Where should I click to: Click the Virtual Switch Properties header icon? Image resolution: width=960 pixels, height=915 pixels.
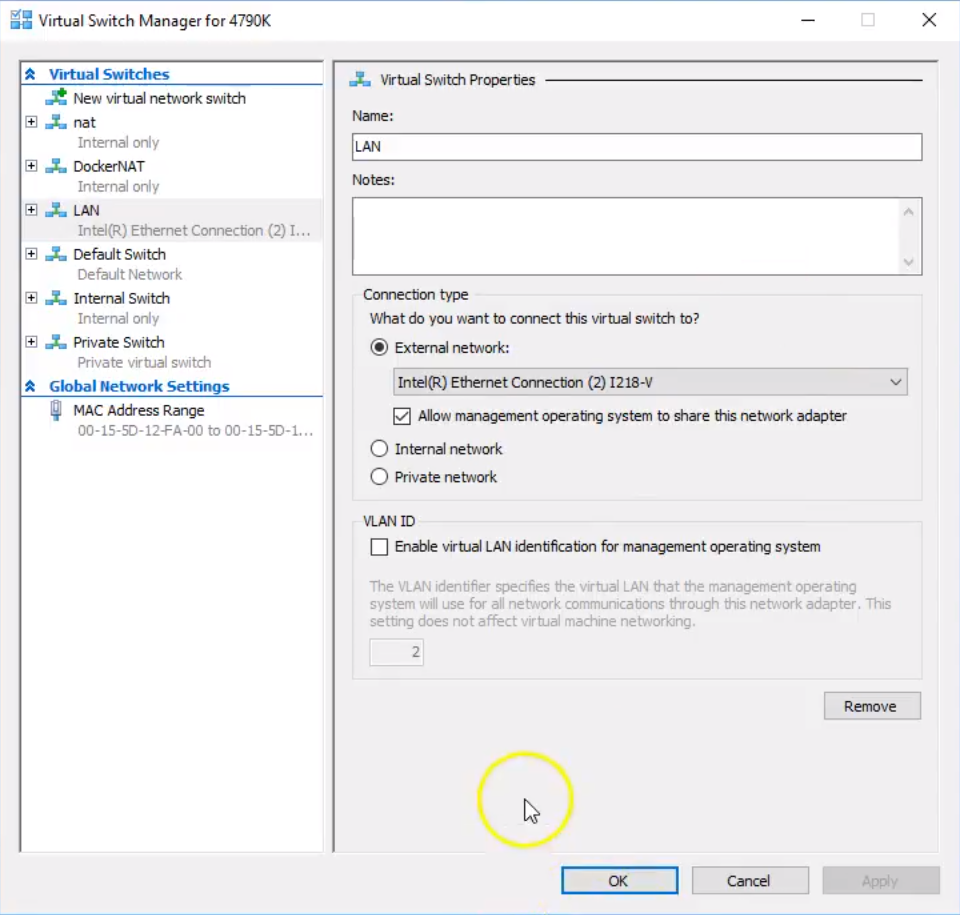[356, 79]
